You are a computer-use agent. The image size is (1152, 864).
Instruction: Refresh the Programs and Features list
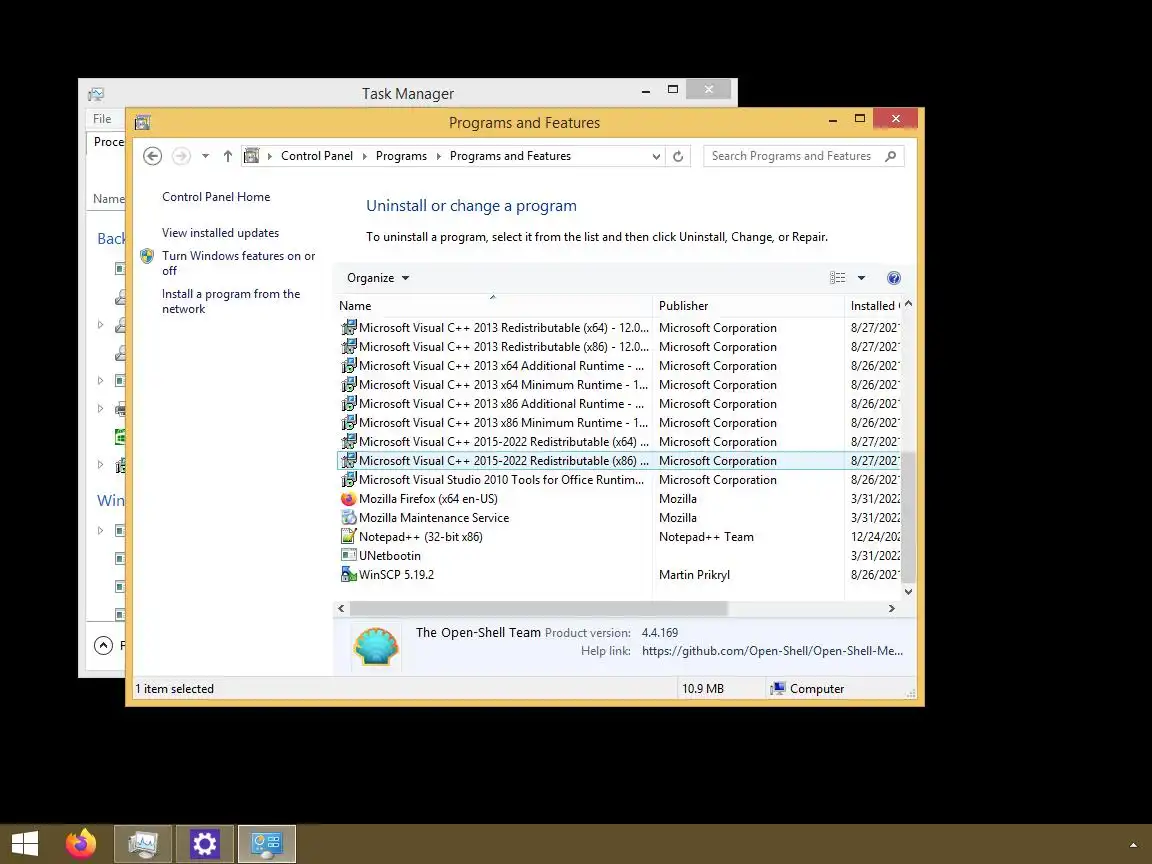(x=678, y=156)
